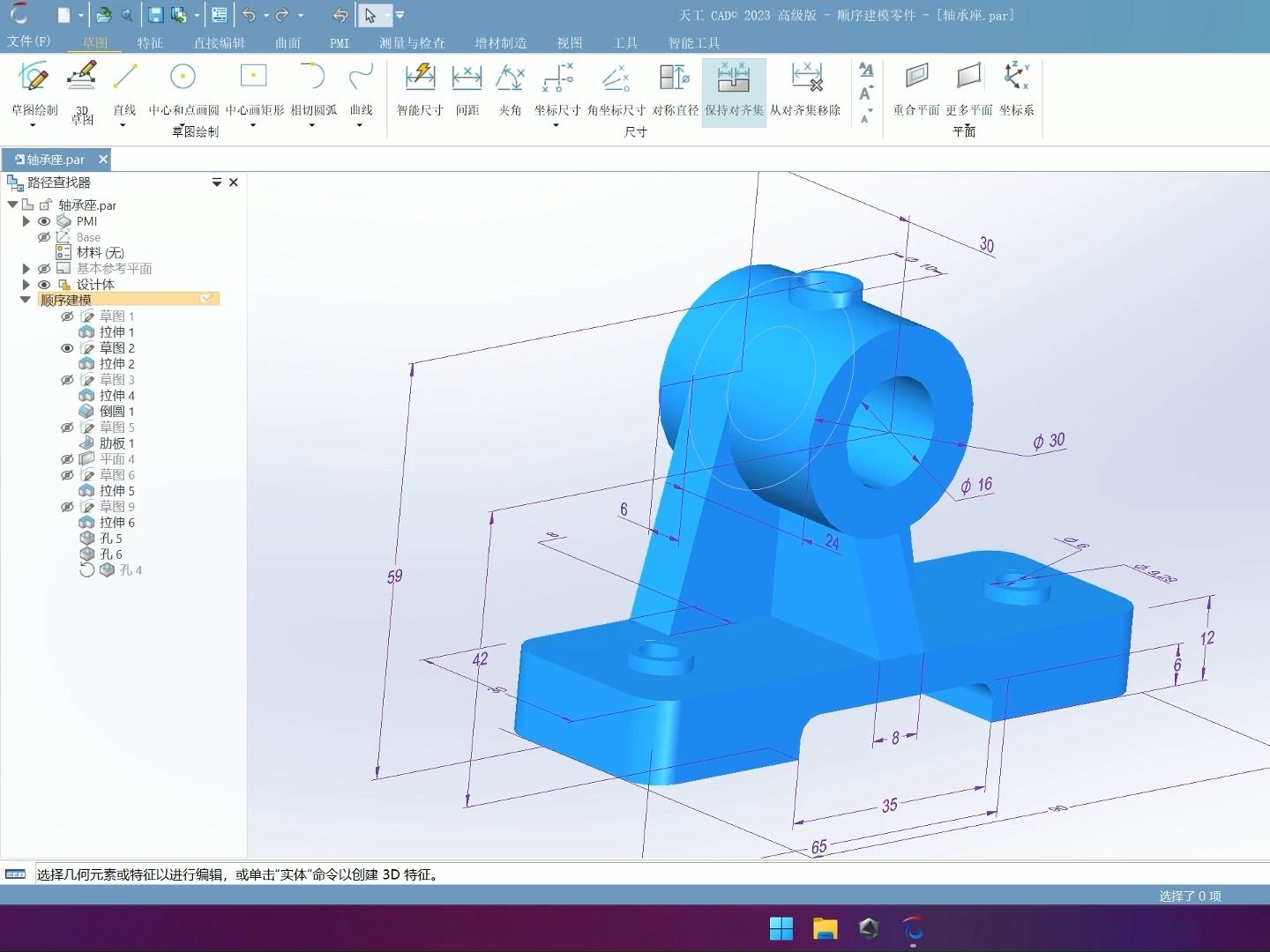The height and width of the screenshot is (952, 1270).
Task: Start a 3D草图 sketch
Action: 82,92
